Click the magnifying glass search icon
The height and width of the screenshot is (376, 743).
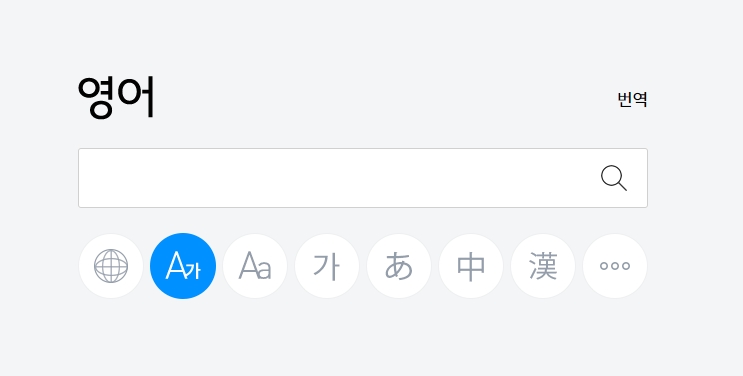click(x=614, y=178)
